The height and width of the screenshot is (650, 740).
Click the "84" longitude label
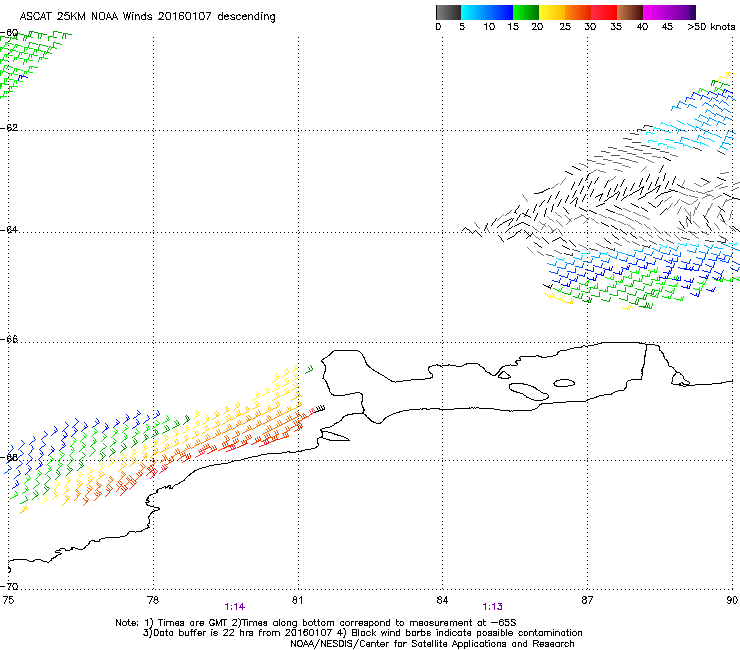point(442,600)
